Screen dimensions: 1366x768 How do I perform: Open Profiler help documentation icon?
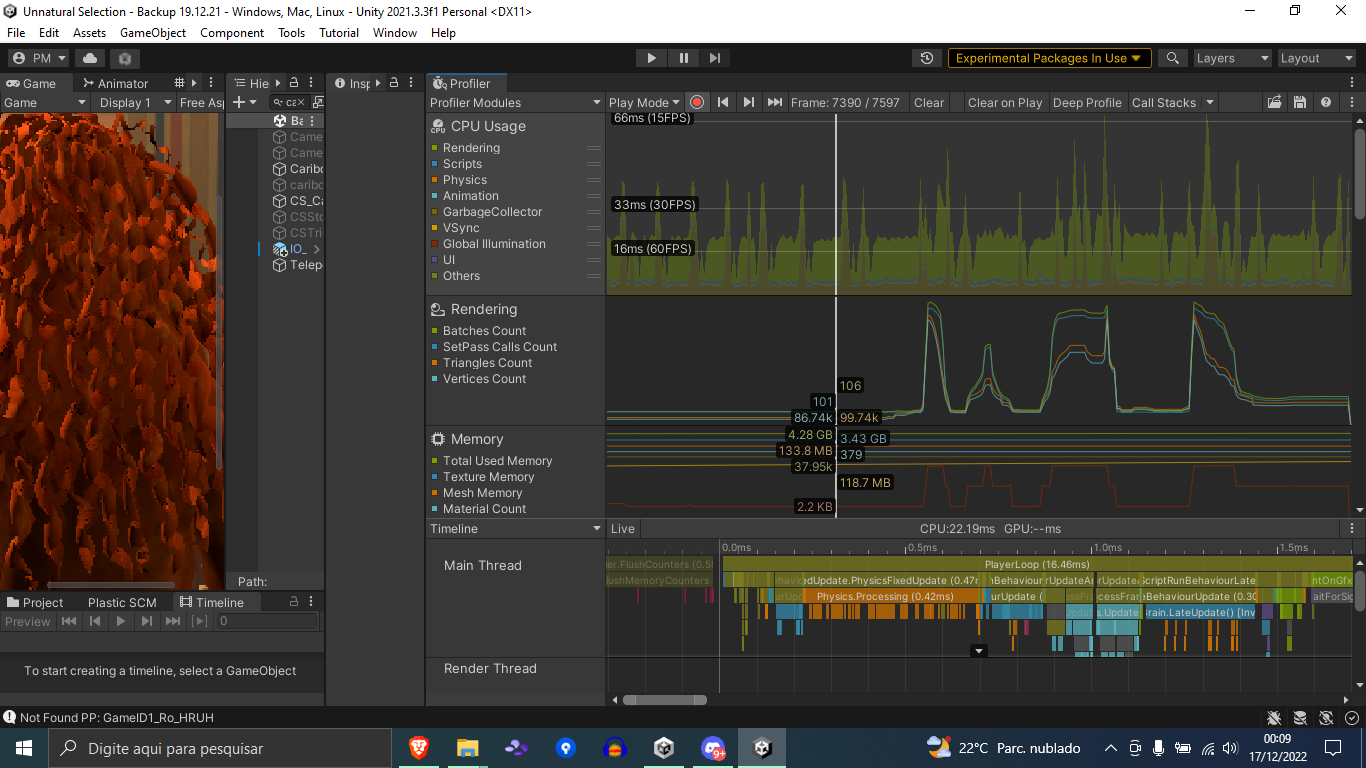[x=1325, y=102]
